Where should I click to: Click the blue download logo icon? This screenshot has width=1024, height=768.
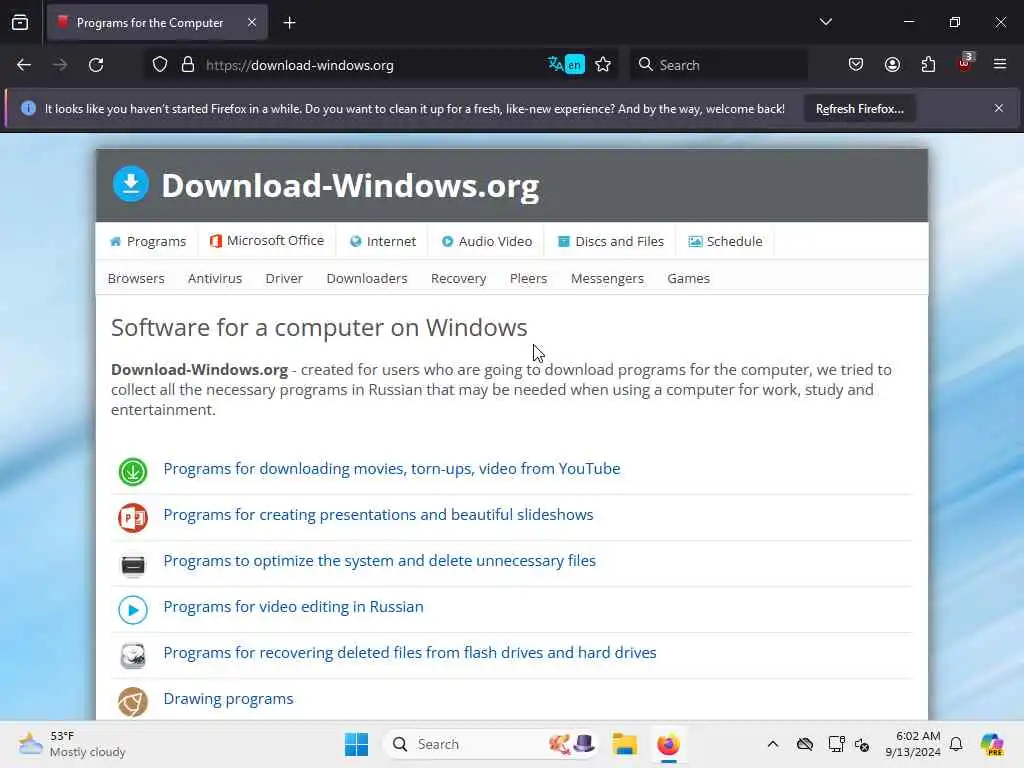(131, 184)
